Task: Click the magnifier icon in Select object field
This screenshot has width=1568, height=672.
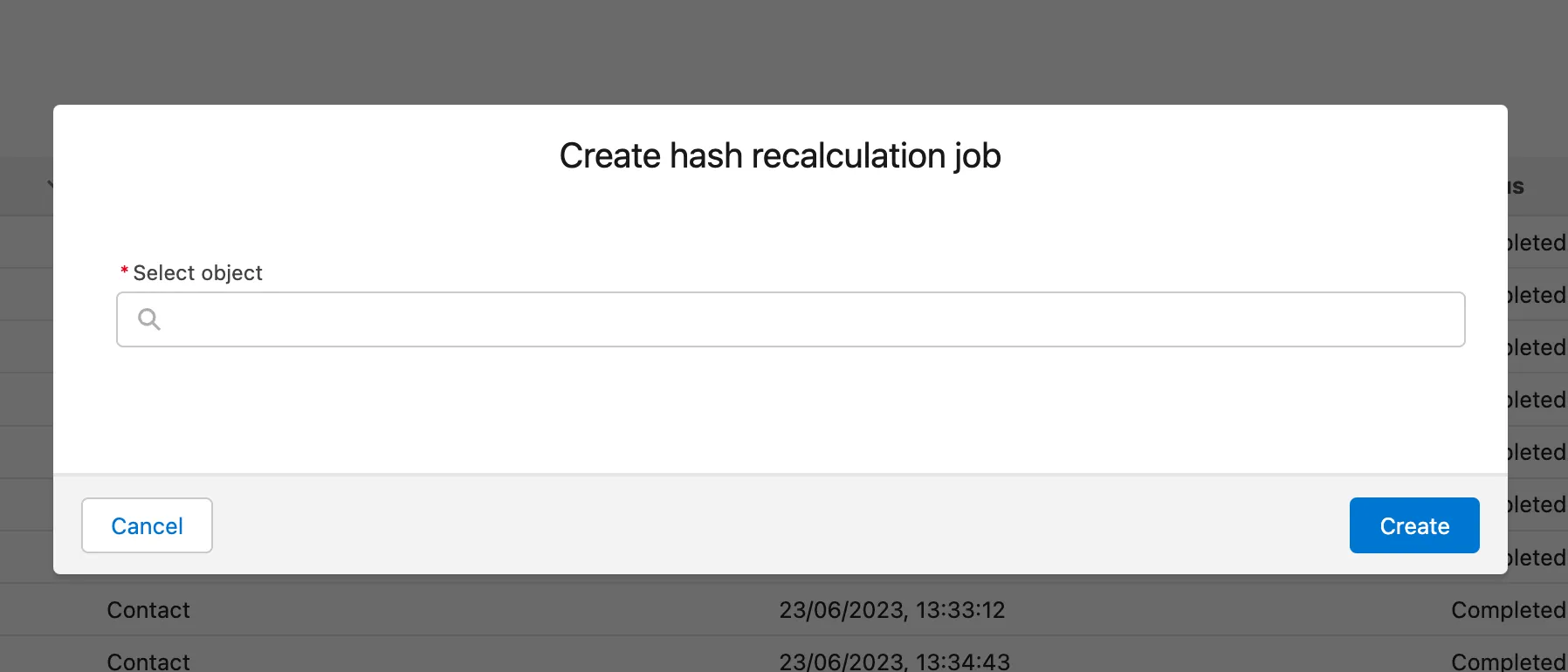Action: (x=149, y=319)
